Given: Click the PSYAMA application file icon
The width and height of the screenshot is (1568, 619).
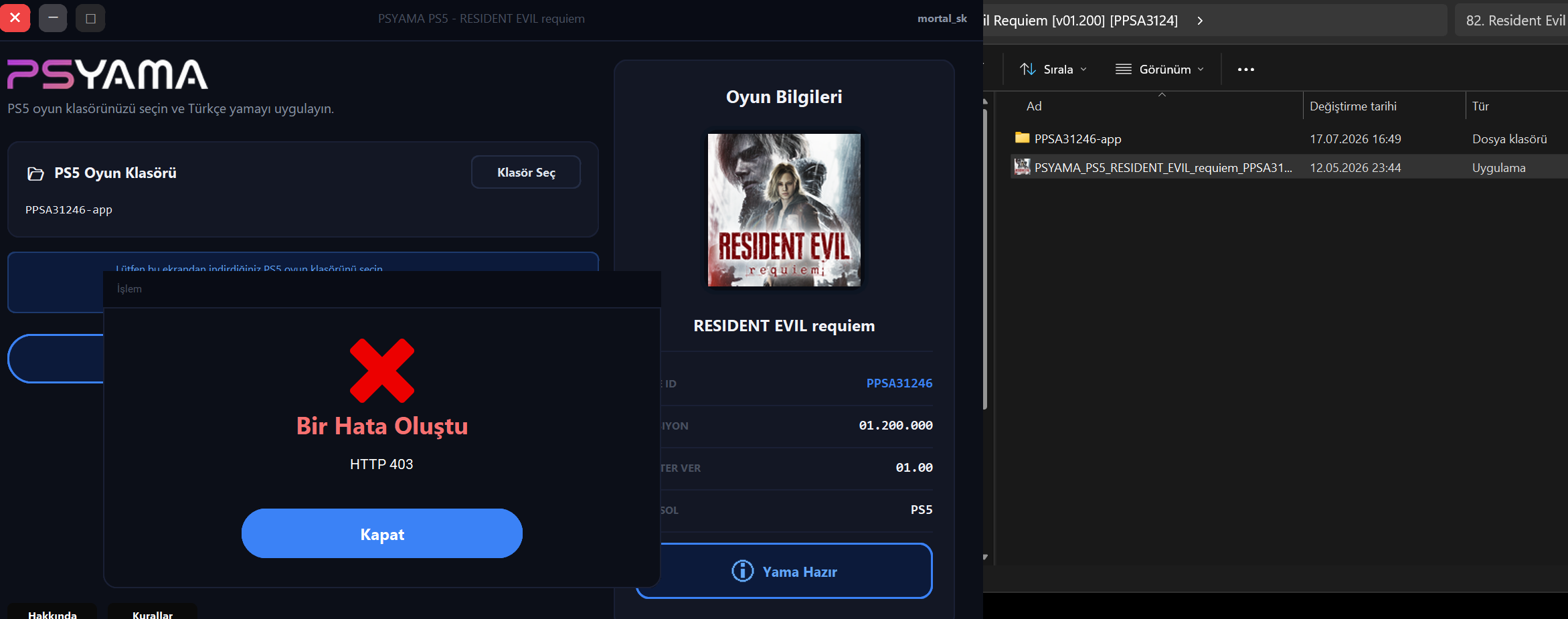Looking at the screenshot, I should coord(1022,167).
